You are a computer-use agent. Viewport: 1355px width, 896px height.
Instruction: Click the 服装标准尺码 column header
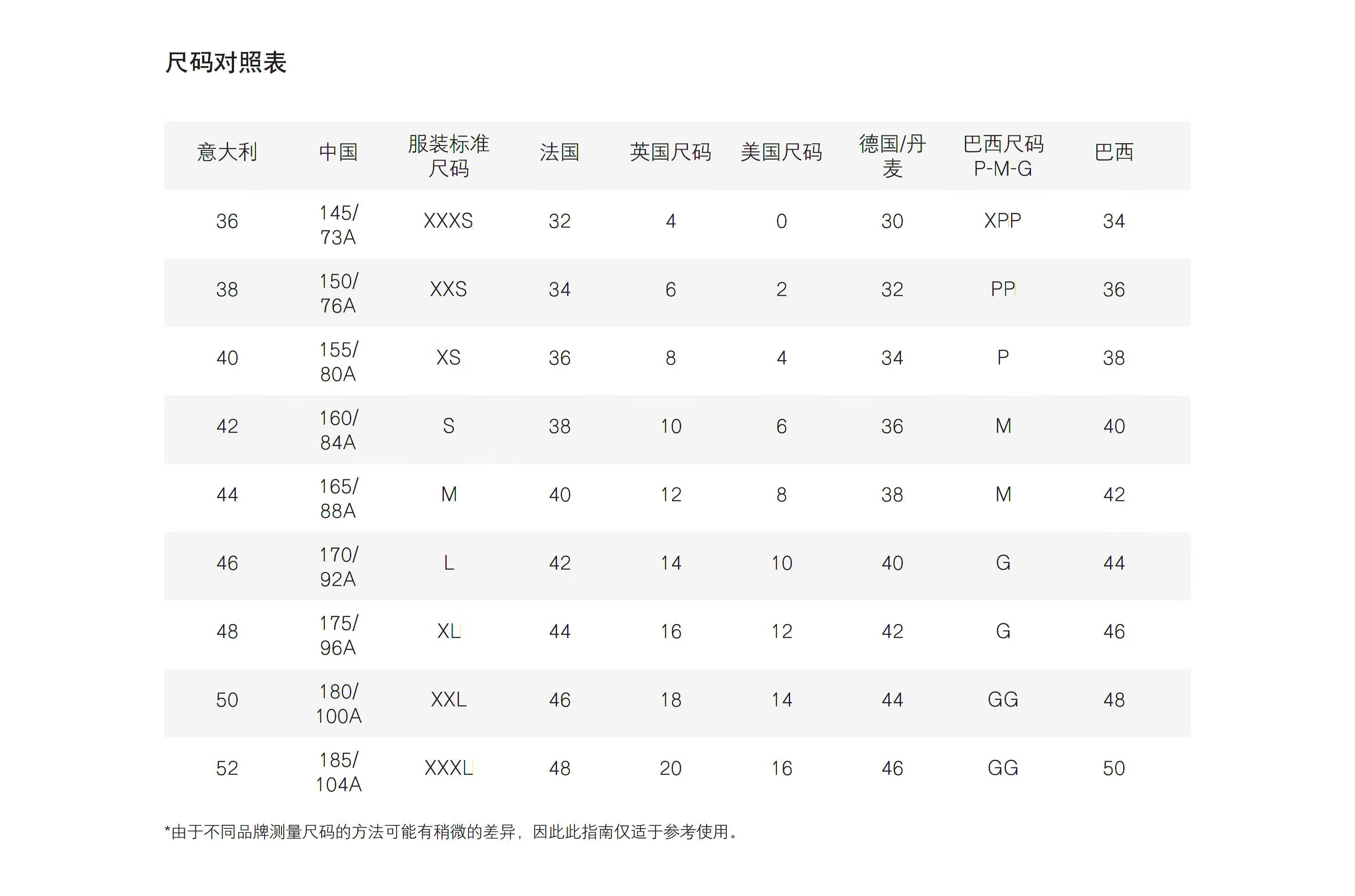(x=449, y=156)
